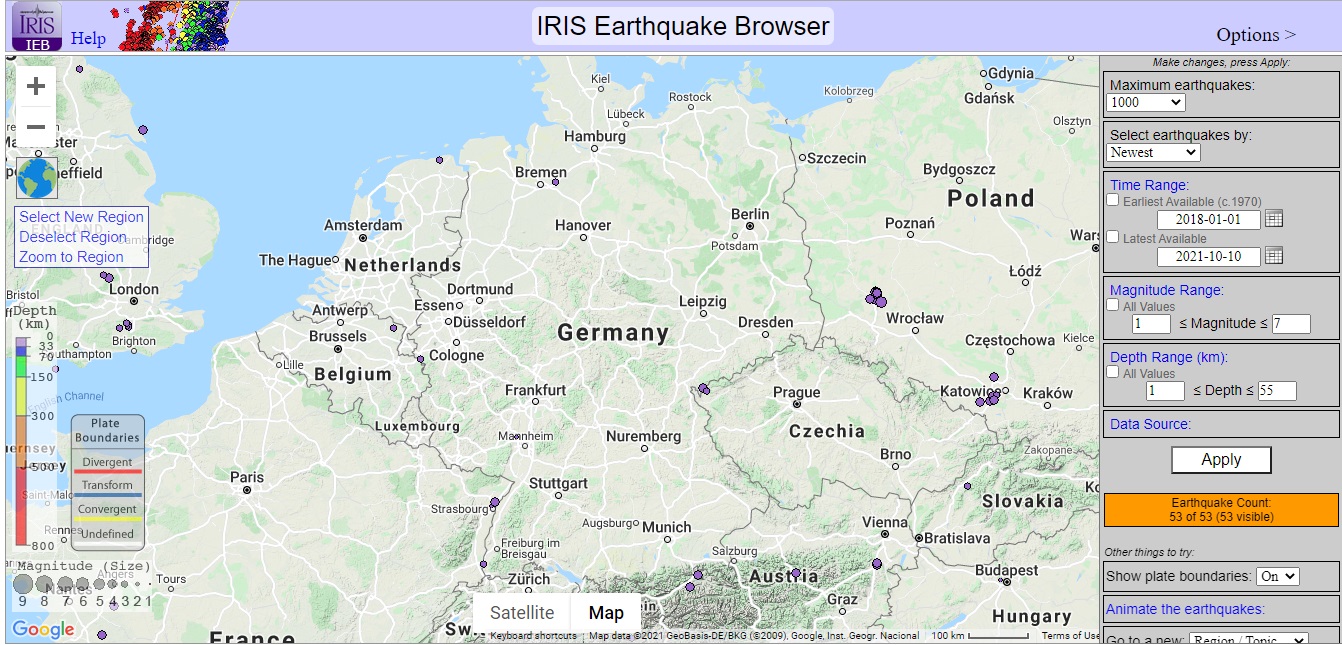This screenshot has height=645, width=1342.
Task: Toggle Earliest Available checkbox
Action: point(1113,200)
